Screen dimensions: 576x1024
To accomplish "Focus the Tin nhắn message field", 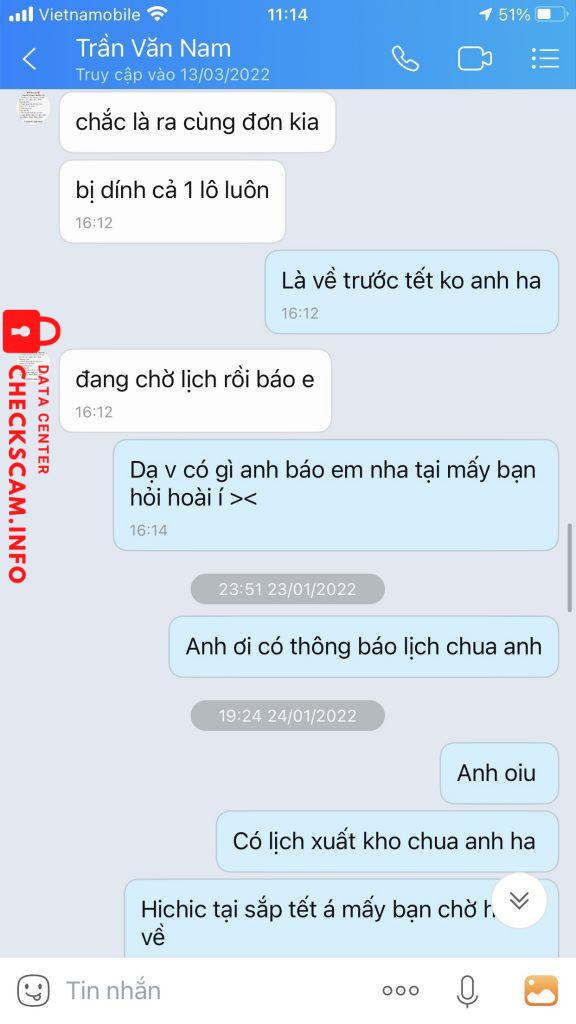I will coord(216,991).
